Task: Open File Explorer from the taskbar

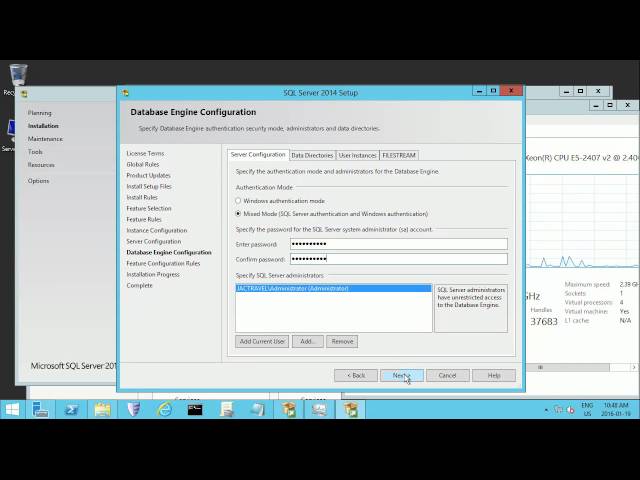Action: coord(102,409)
